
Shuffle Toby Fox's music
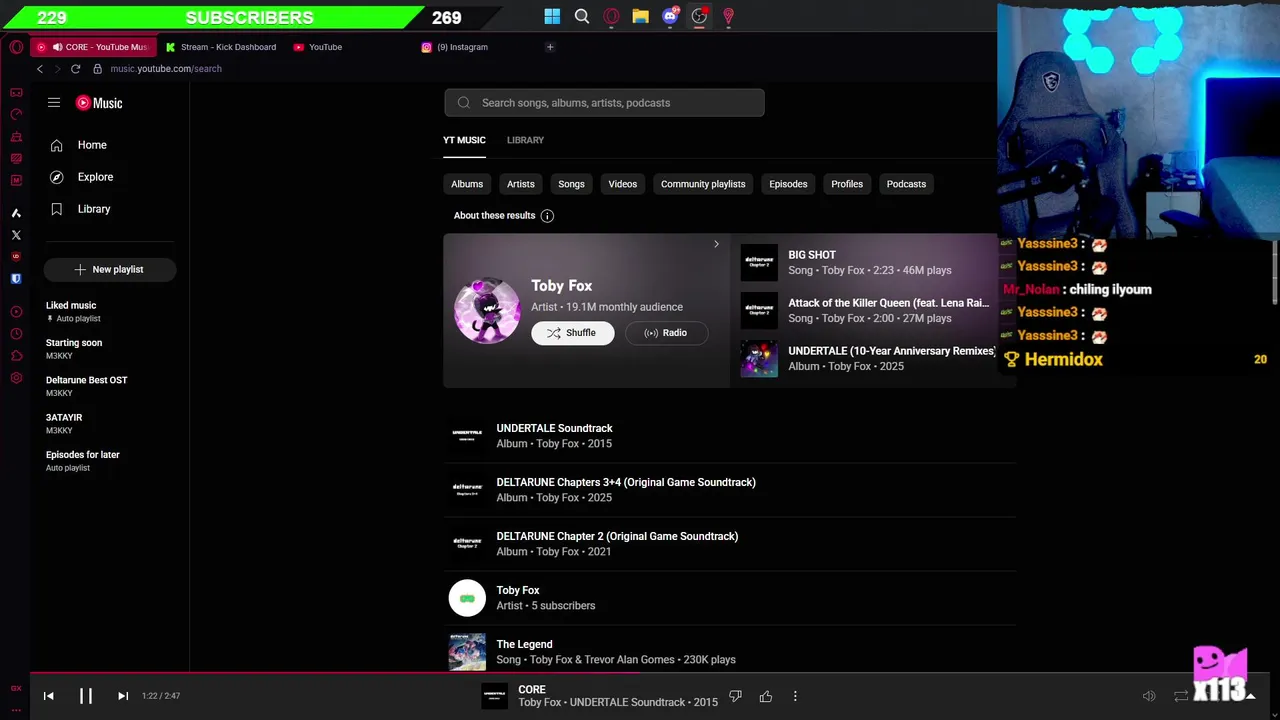(572, 333)
